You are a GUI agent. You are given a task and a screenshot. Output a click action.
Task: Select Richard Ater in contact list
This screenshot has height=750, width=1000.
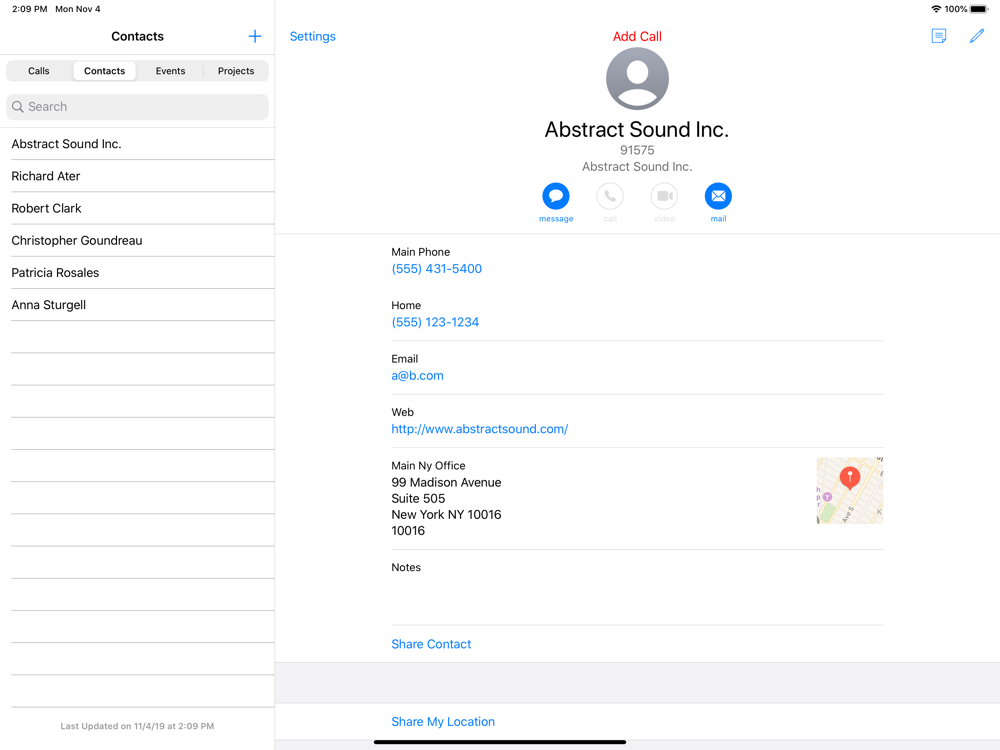click(x=46, y=176)
